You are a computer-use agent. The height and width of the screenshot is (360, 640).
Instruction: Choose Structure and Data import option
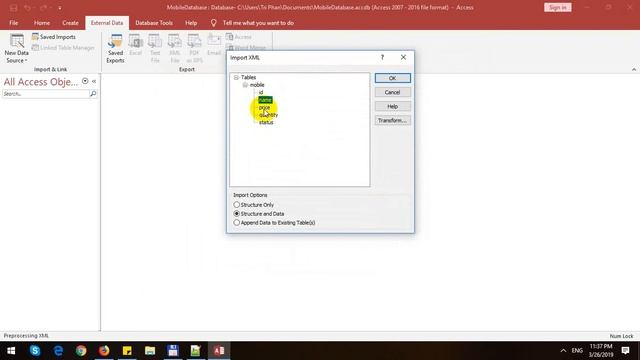[x=259, y=214]
